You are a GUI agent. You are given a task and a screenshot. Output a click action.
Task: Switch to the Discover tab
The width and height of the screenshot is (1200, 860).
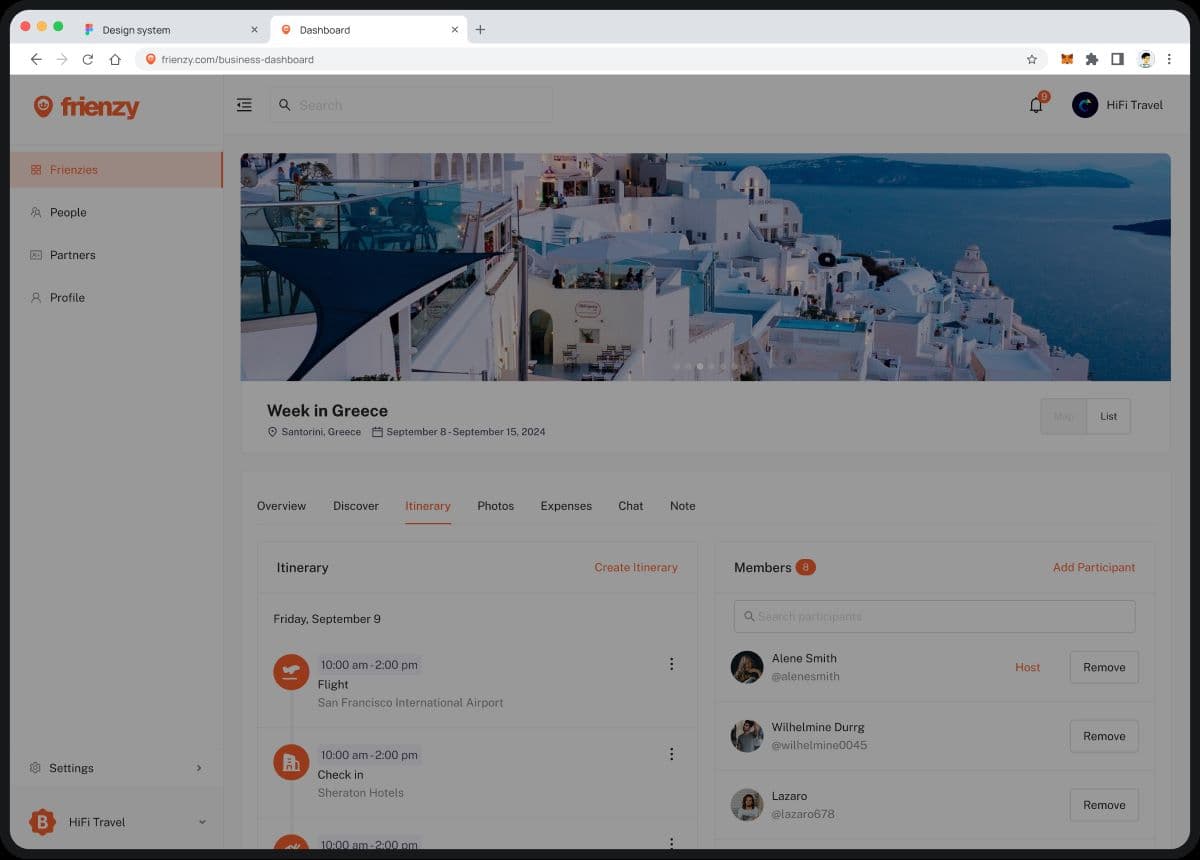coord(356,506)
